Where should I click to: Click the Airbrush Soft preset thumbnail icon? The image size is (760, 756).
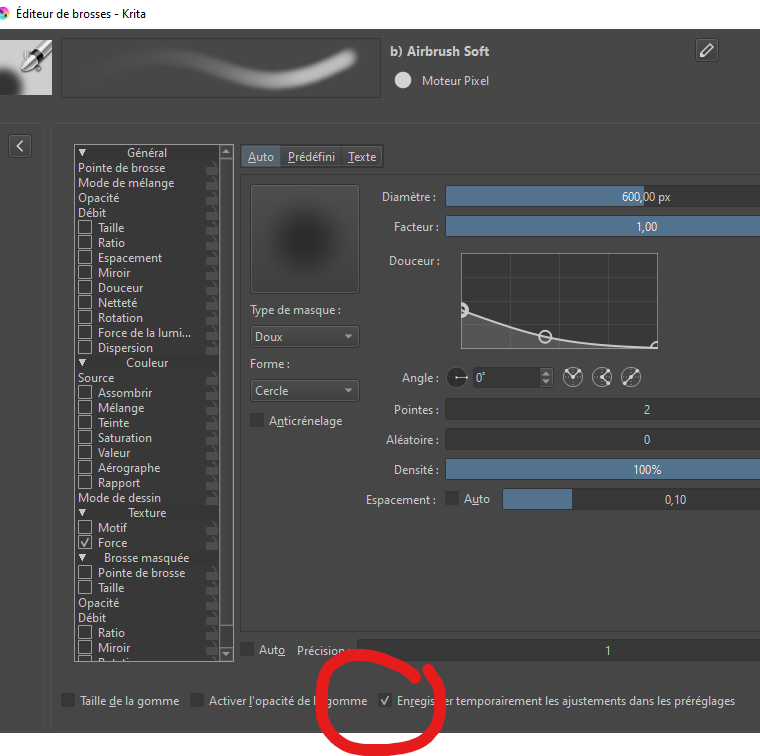(24, 68)
